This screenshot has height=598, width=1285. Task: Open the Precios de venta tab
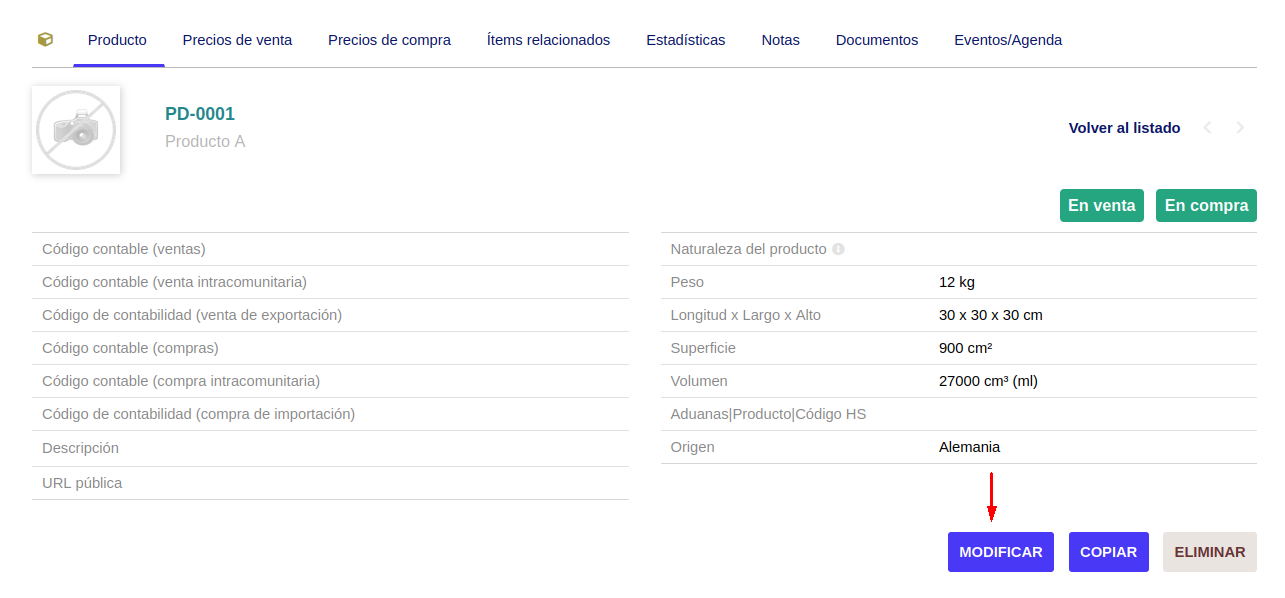pyautogui.click(x=237, y=39)
